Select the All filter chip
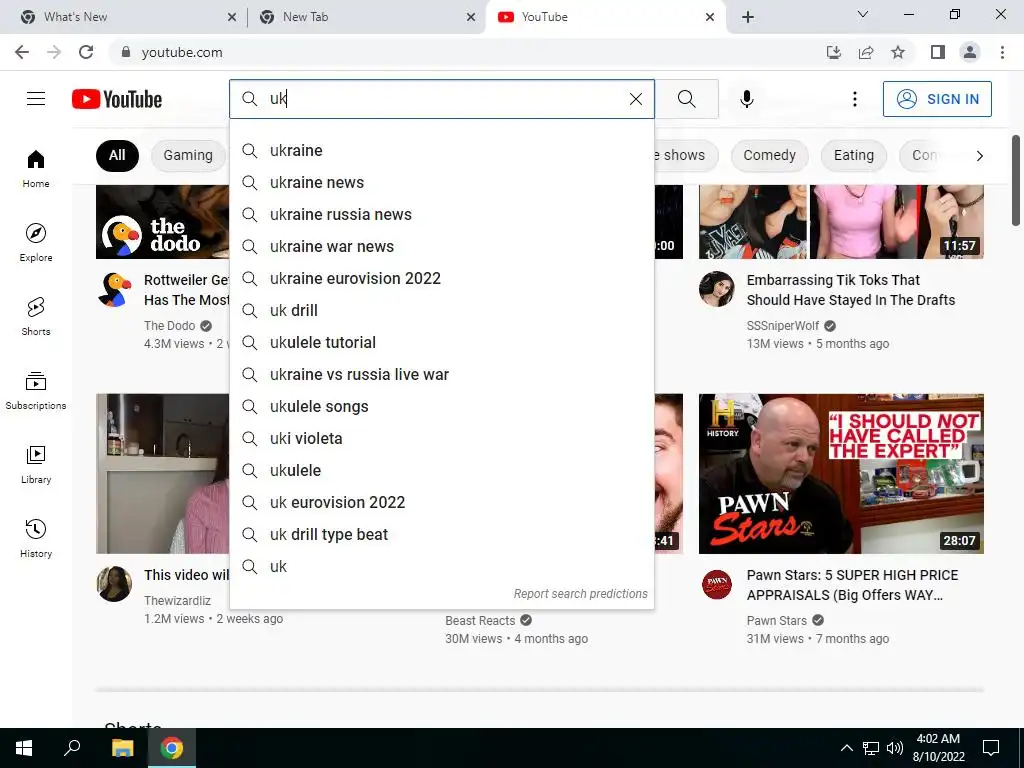This screenshot has height=768, width=1024. [x=117, y=155]
